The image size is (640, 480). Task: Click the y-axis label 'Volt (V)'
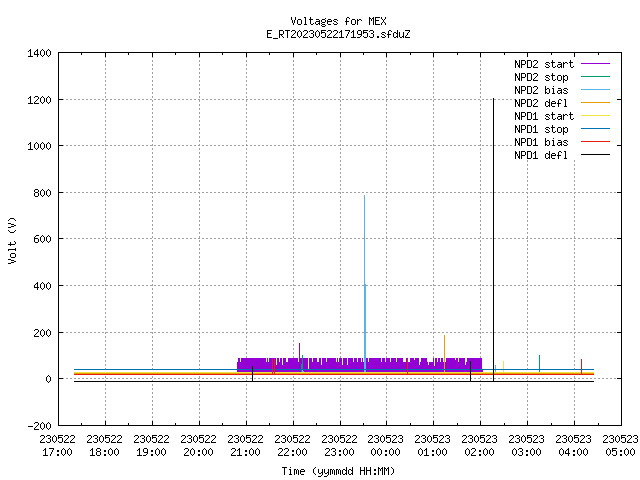coord(12,240)
